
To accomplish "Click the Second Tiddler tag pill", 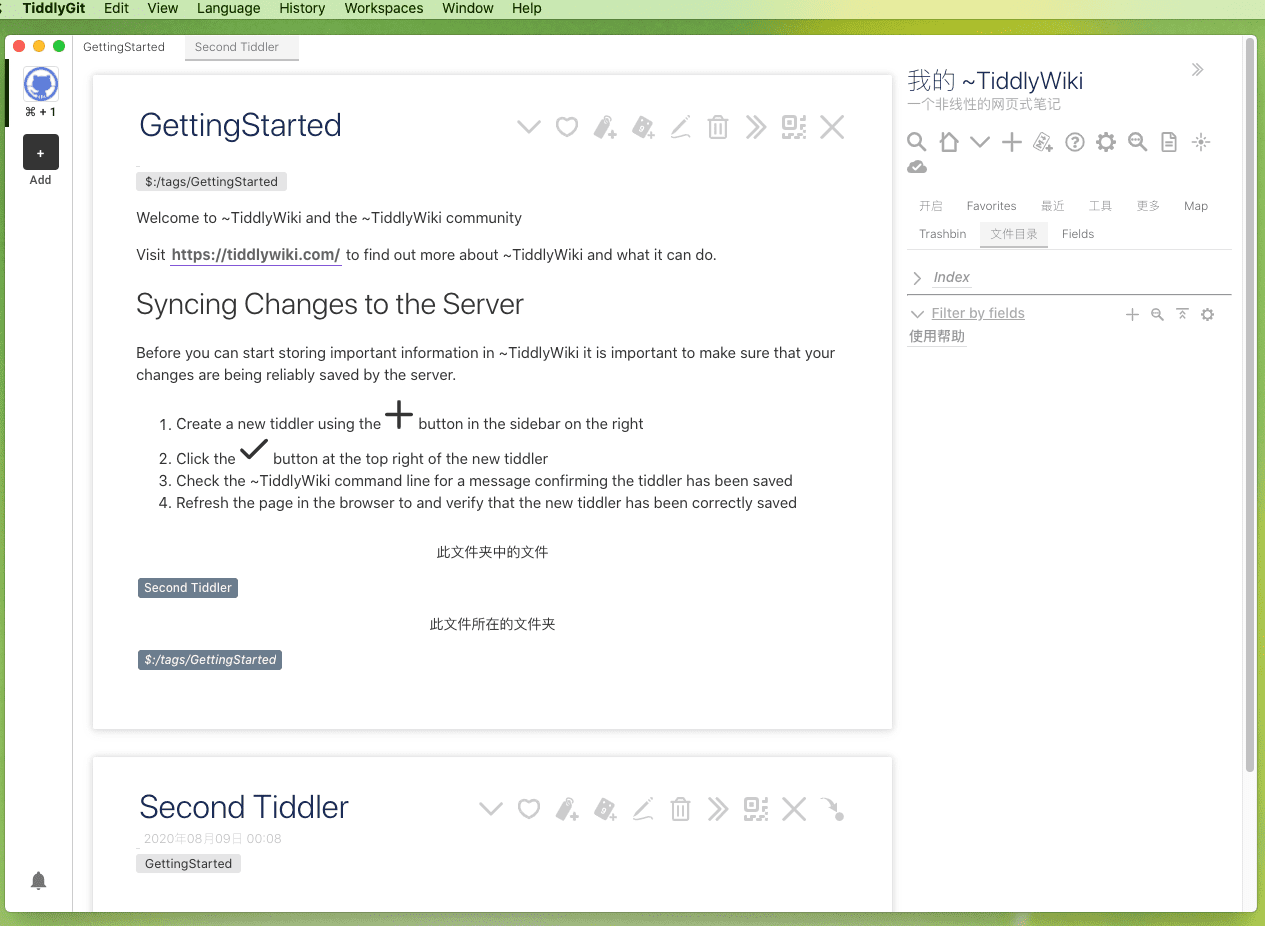I will coord(187,587).
